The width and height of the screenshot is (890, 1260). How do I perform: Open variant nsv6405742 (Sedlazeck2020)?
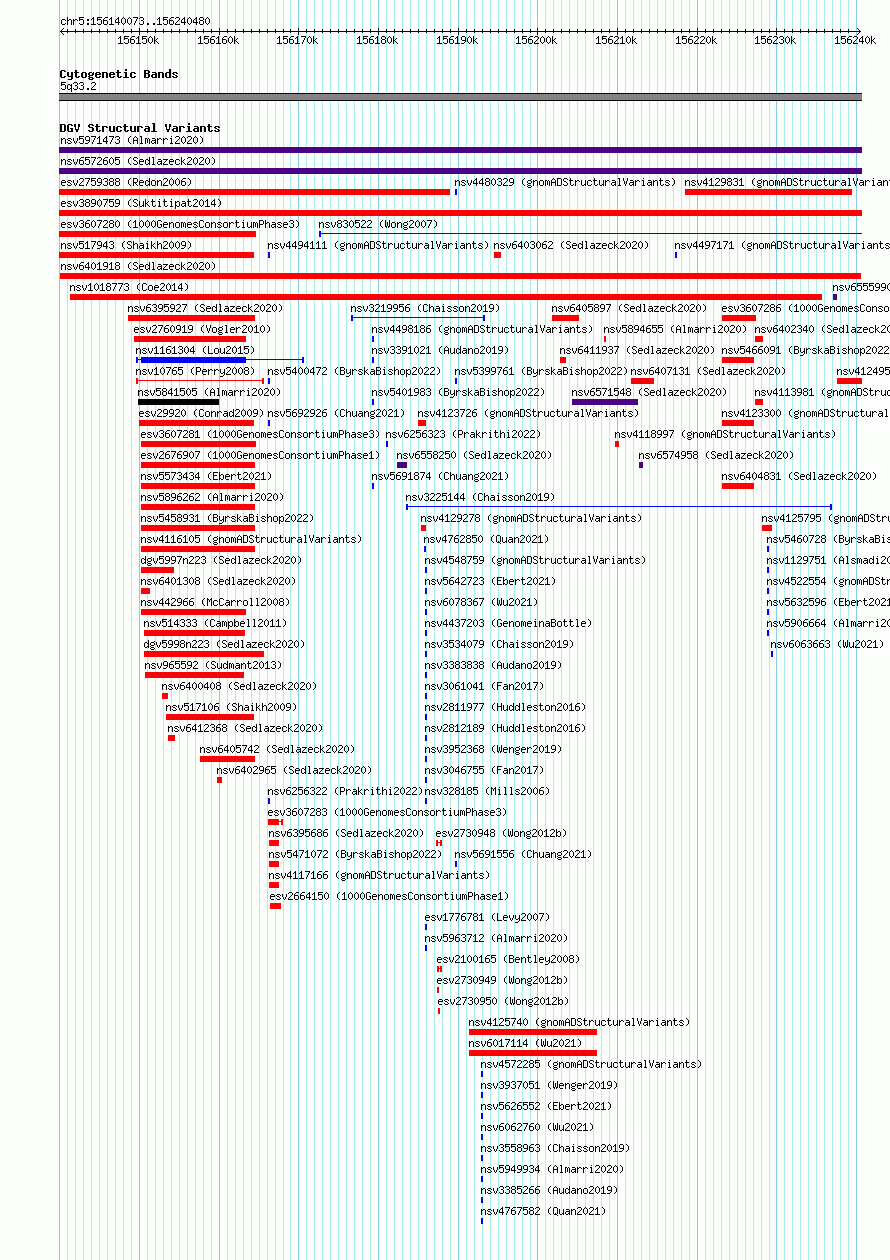277,749
